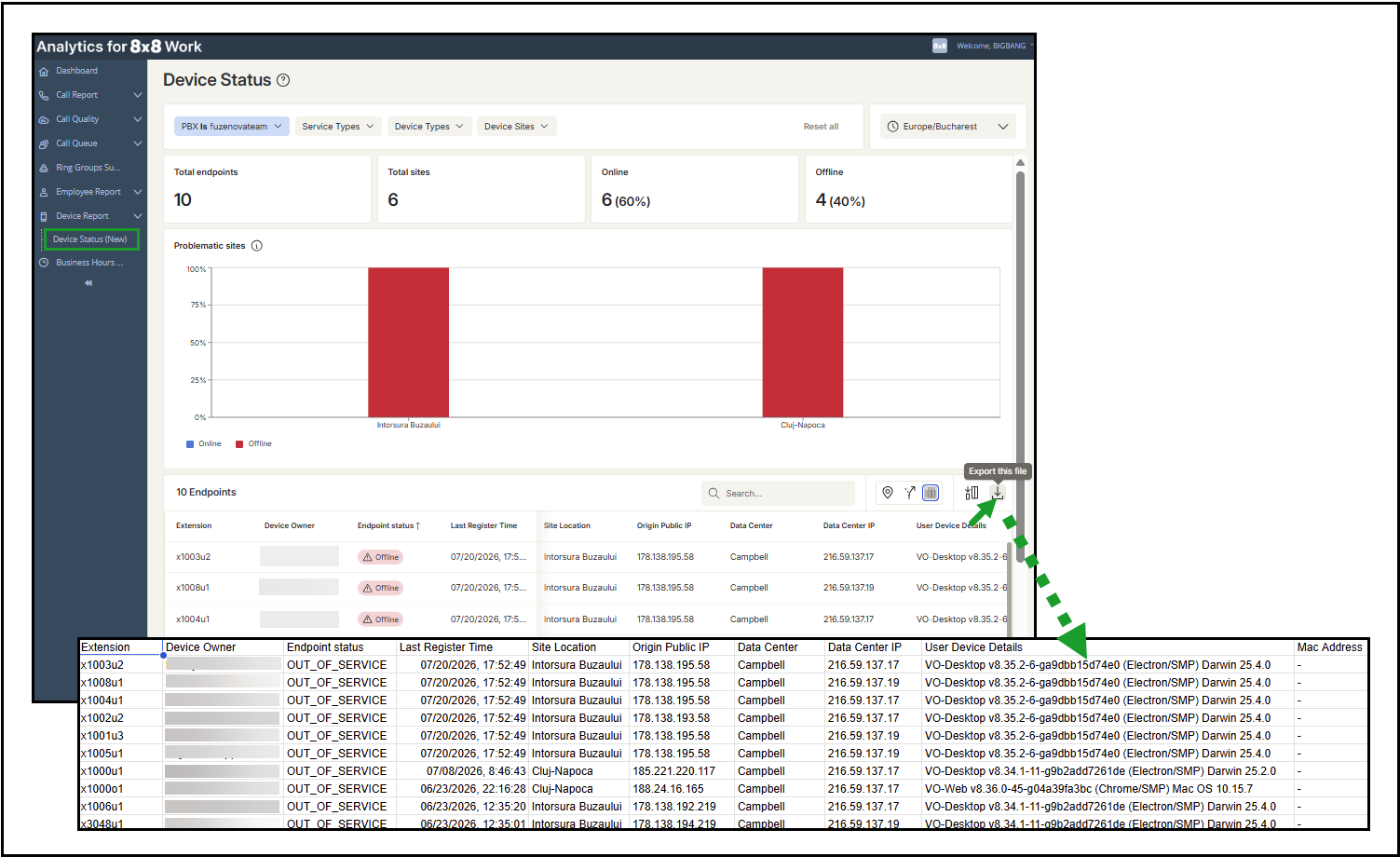
Task: Click the Offline badge for extension x1008u1
Action: click(x=380, y=588)
